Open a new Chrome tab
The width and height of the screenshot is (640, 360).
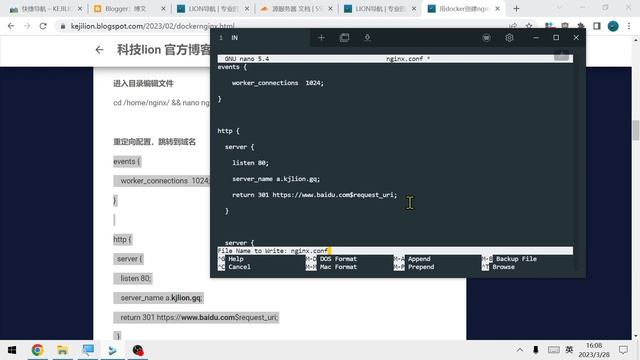click(x=516, y=8)
